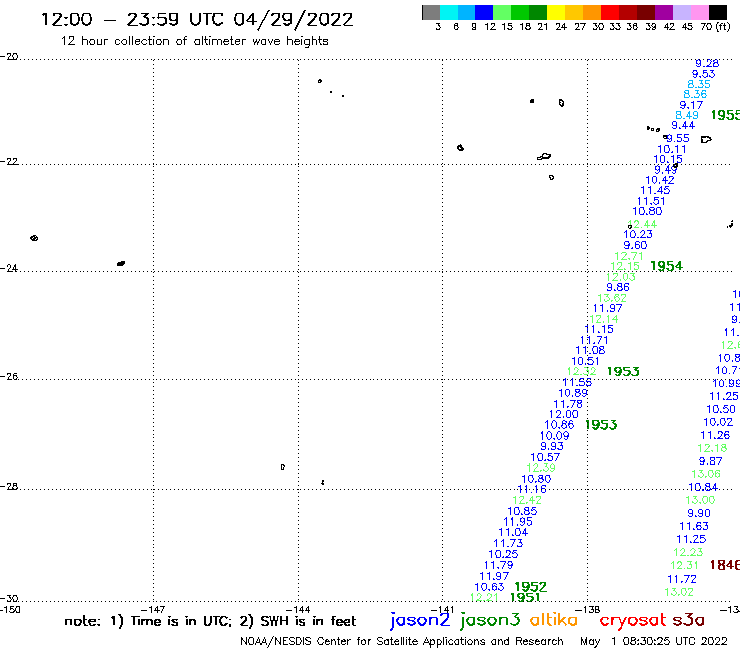Click the green reading 13.62
This screenshot has height=650, width=740.
coord(612,298)
